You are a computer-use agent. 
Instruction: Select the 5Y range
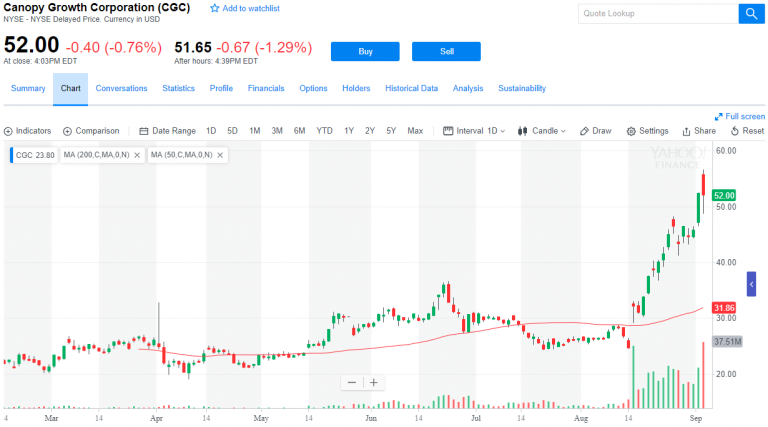(x=391, y=131)
